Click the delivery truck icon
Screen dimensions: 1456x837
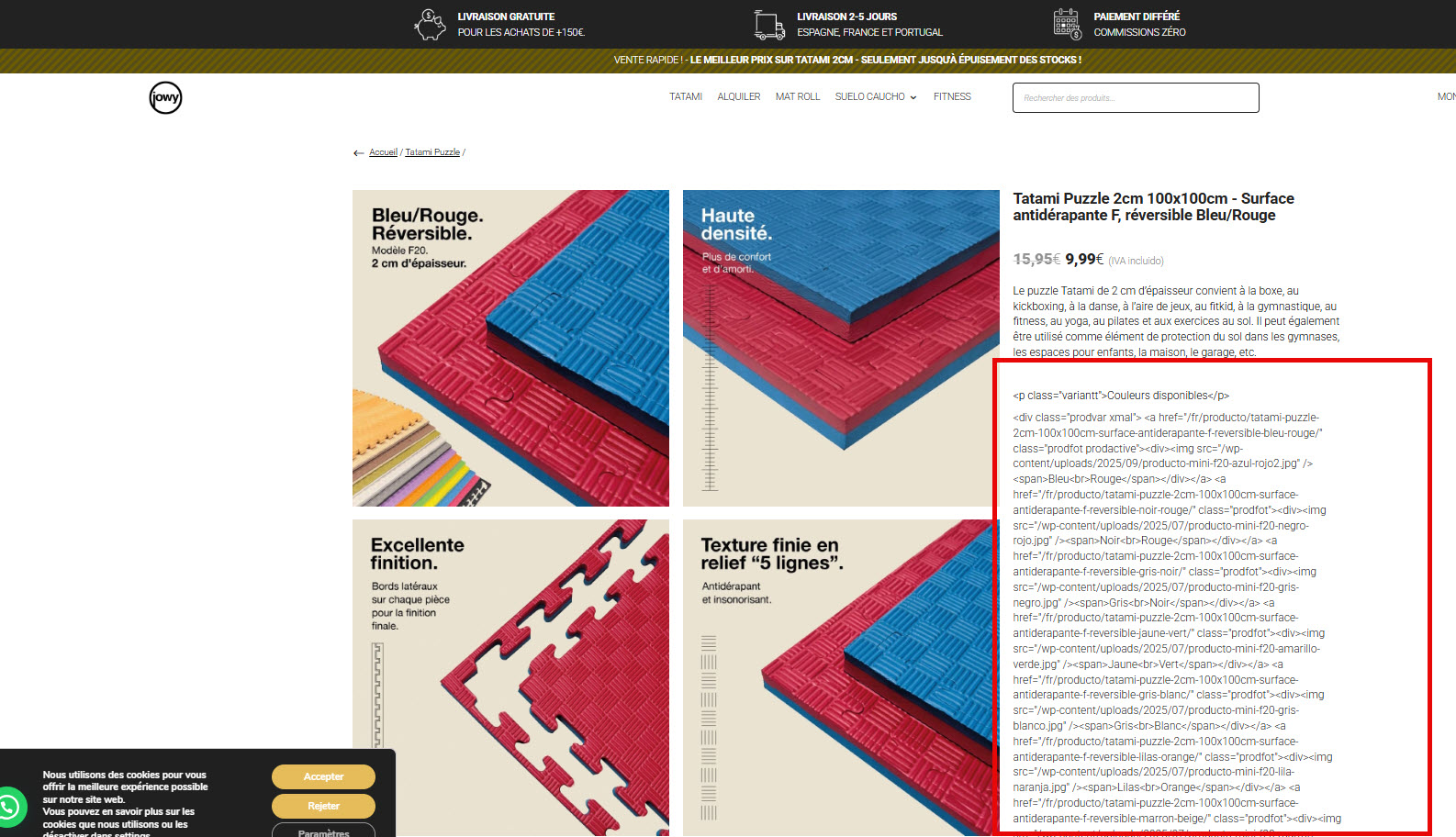(x=769, y=25)
